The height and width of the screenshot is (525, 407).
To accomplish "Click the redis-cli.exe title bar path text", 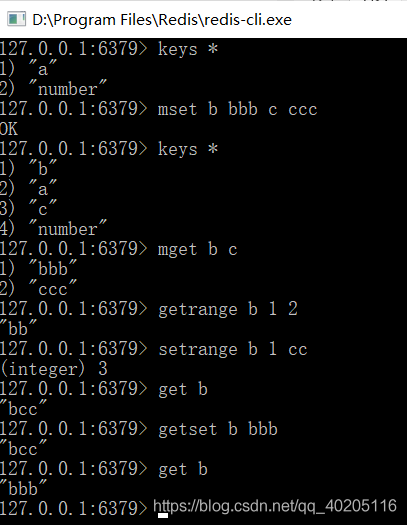I will pos(162,20).
